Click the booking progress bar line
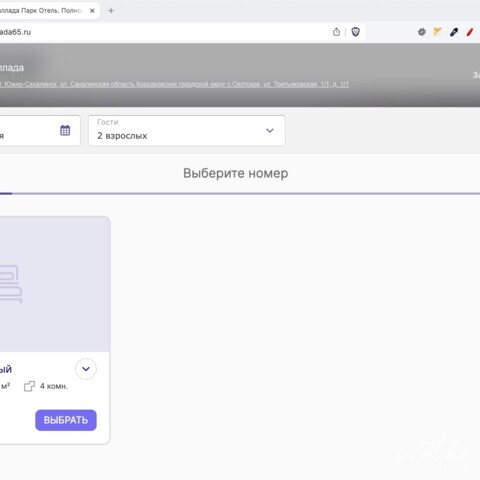 (x=240, y=193)
